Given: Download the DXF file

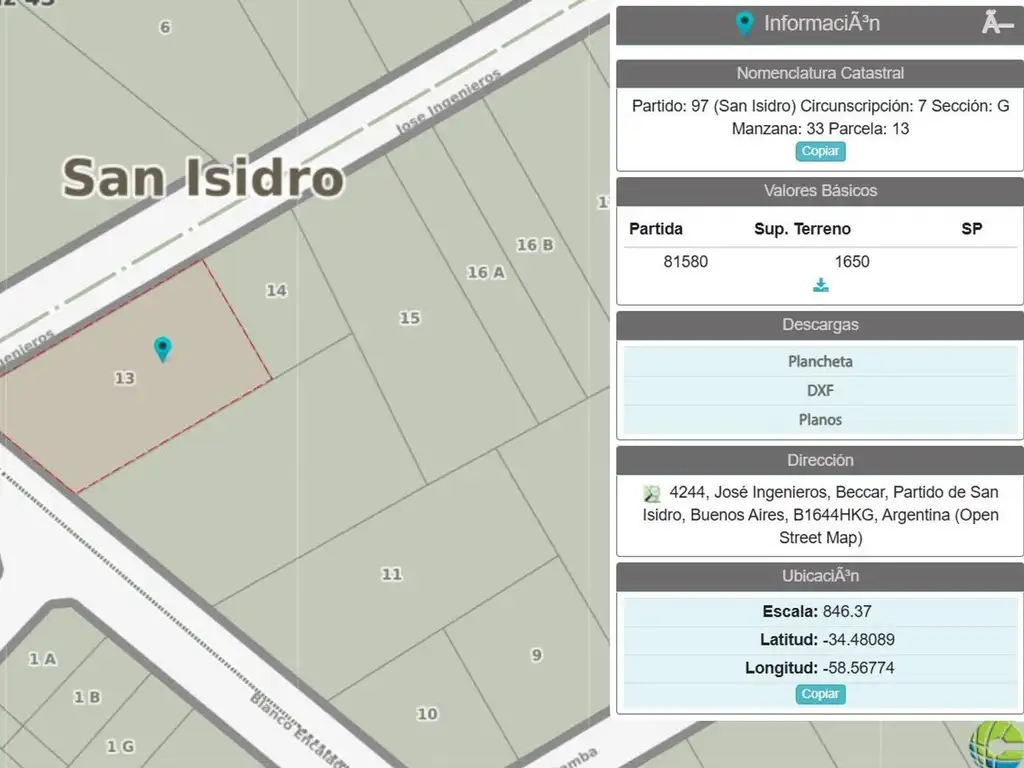Looking at the screenshot, I should point(820,391).
